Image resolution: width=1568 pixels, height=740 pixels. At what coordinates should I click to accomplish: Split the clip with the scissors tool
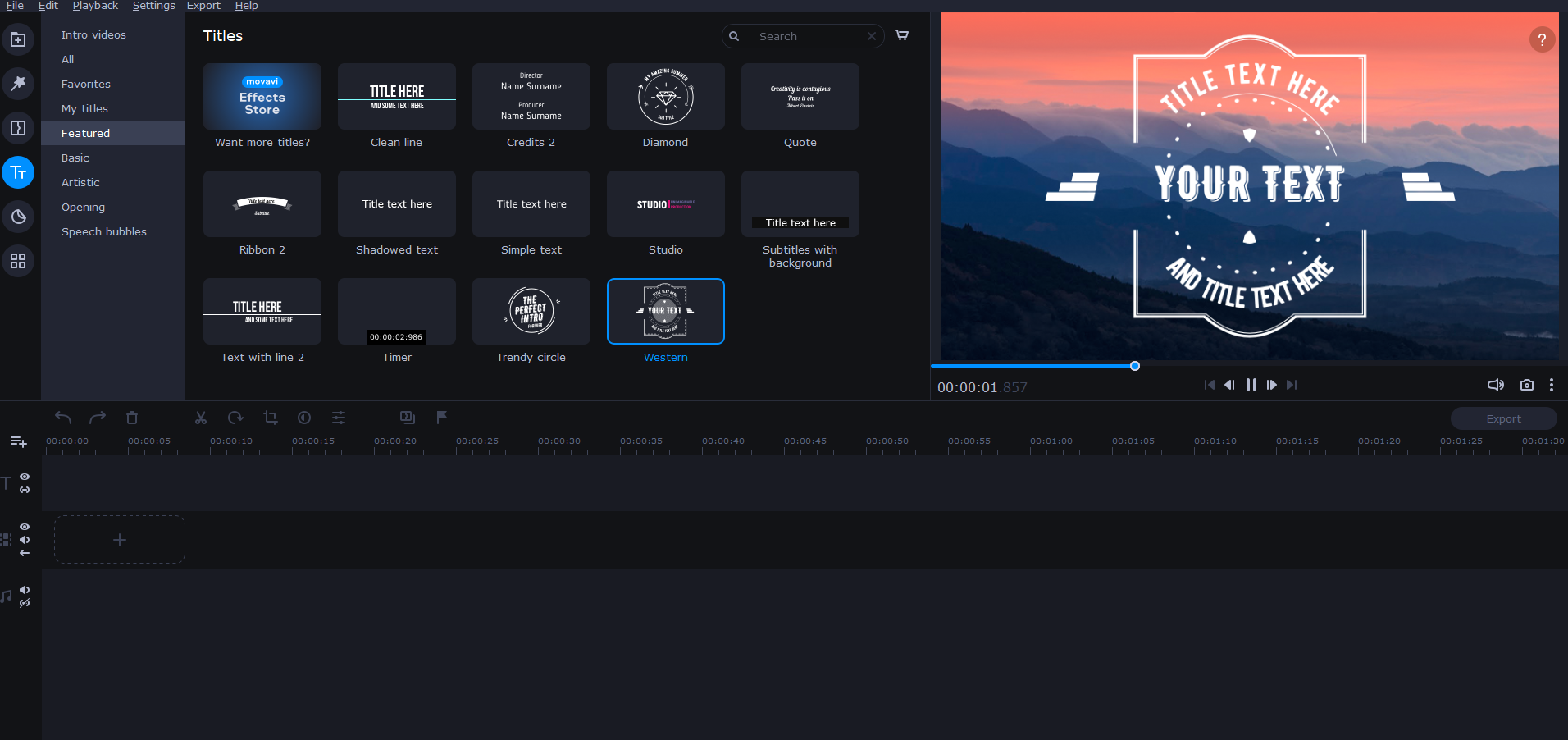tap(200, 418)
